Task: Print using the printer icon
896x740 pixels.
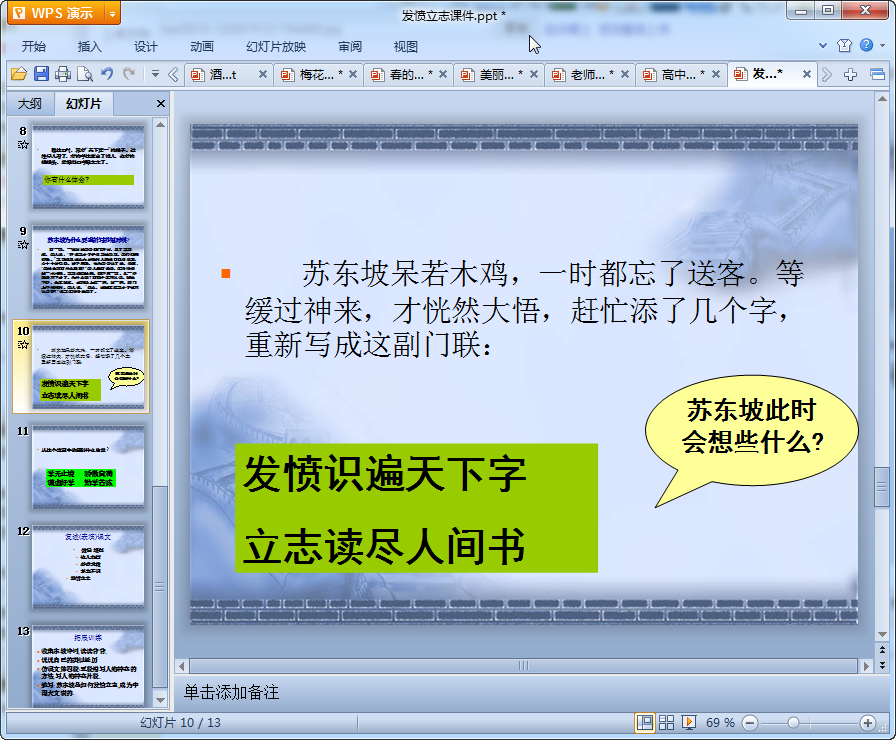Action: pyautogui.click(x=63, y=74)
